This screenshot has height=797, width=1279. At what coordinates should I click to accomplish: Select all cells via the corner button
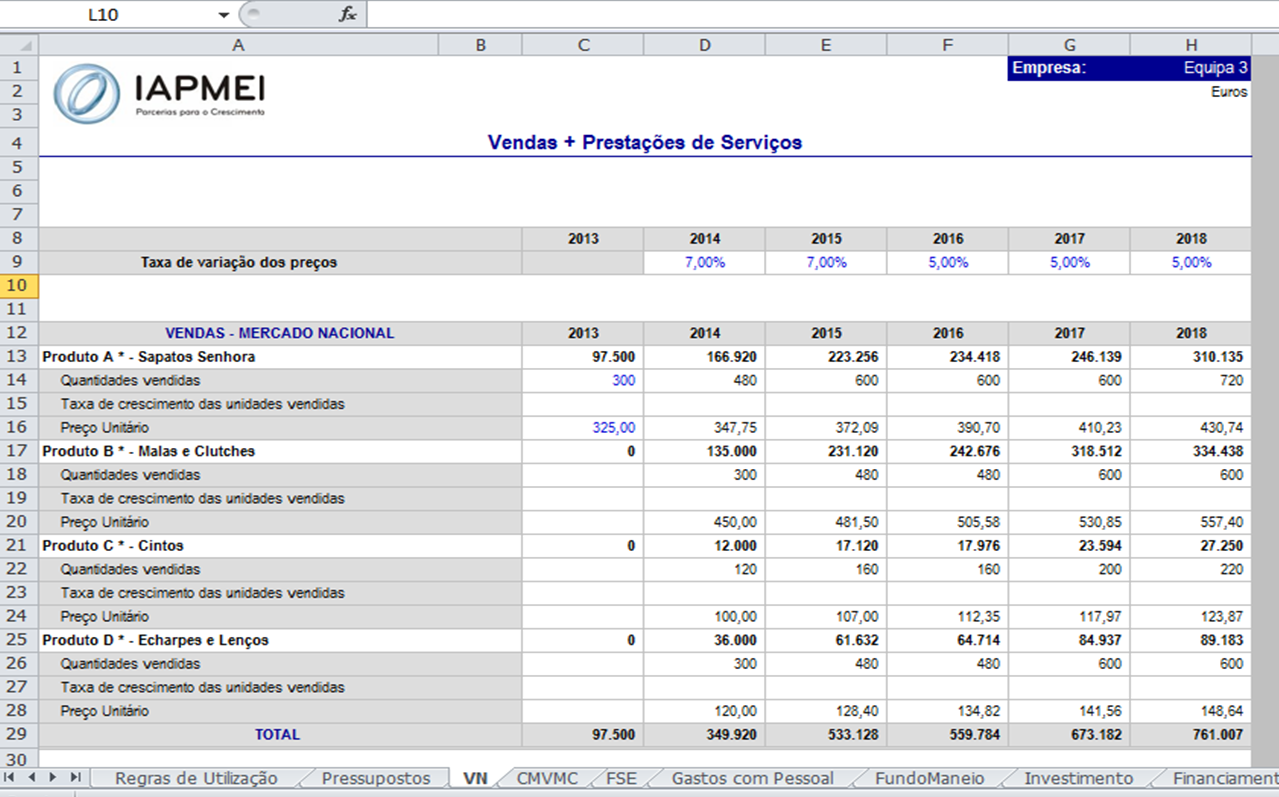(x=23, y=44)
